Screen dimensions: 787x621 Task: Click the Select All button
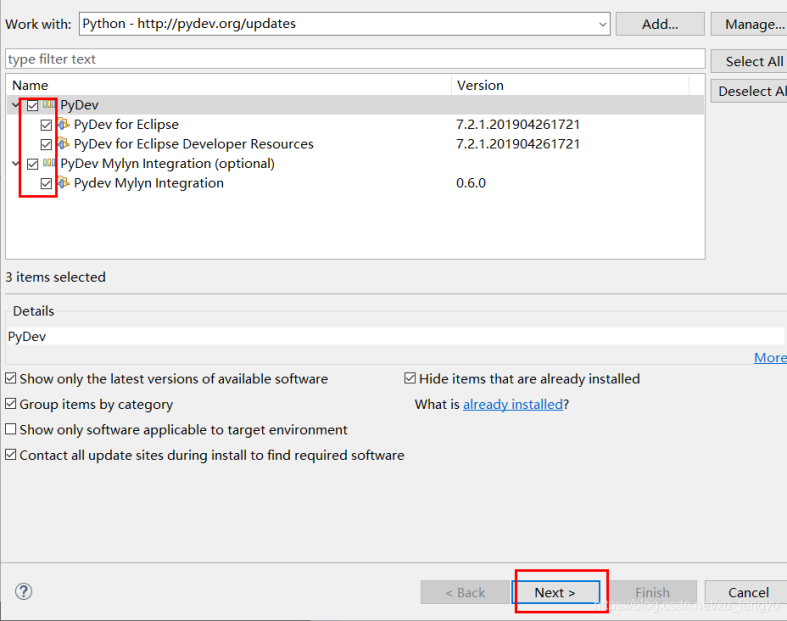(749, 61)
